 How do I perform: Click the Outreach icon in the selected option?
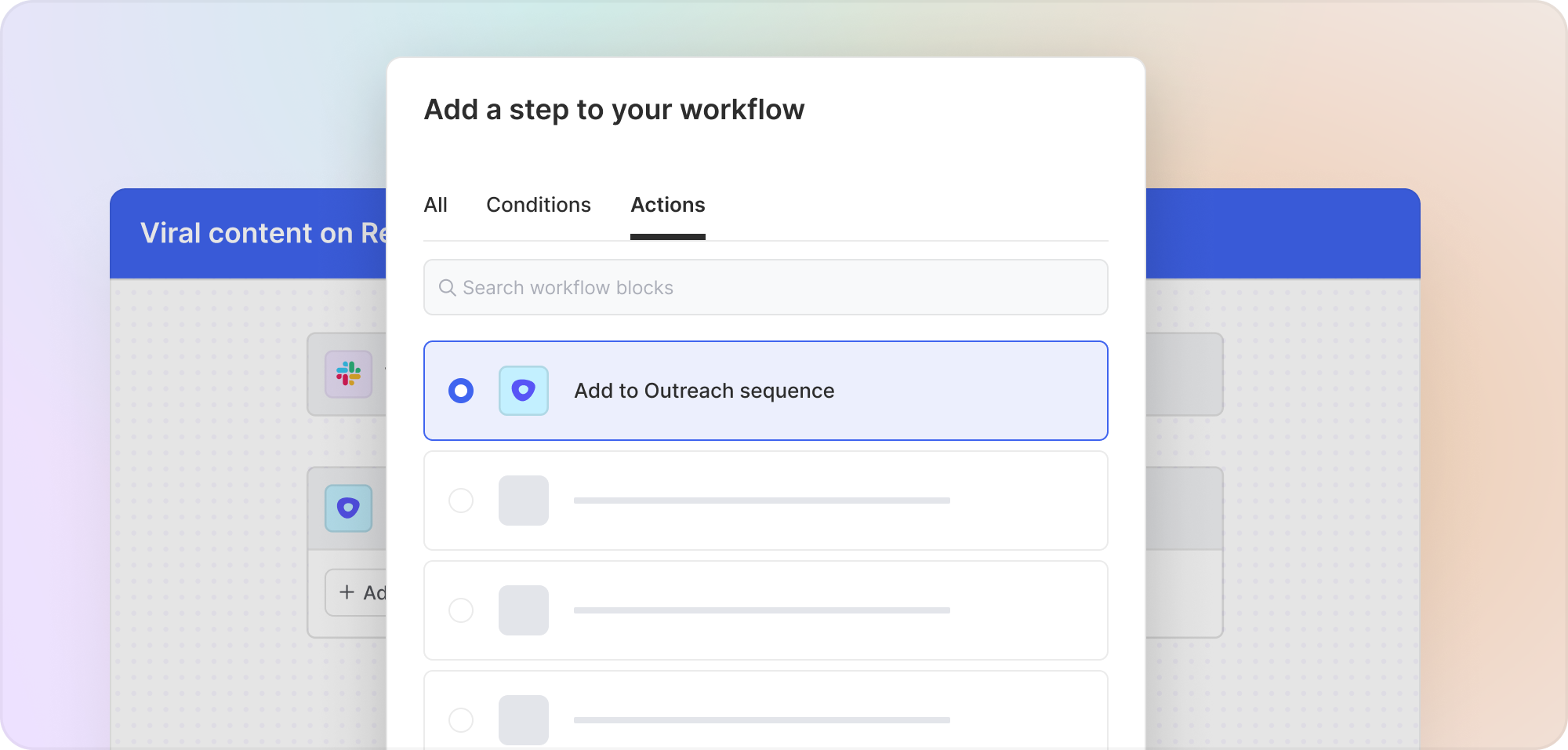pos(524,391)
